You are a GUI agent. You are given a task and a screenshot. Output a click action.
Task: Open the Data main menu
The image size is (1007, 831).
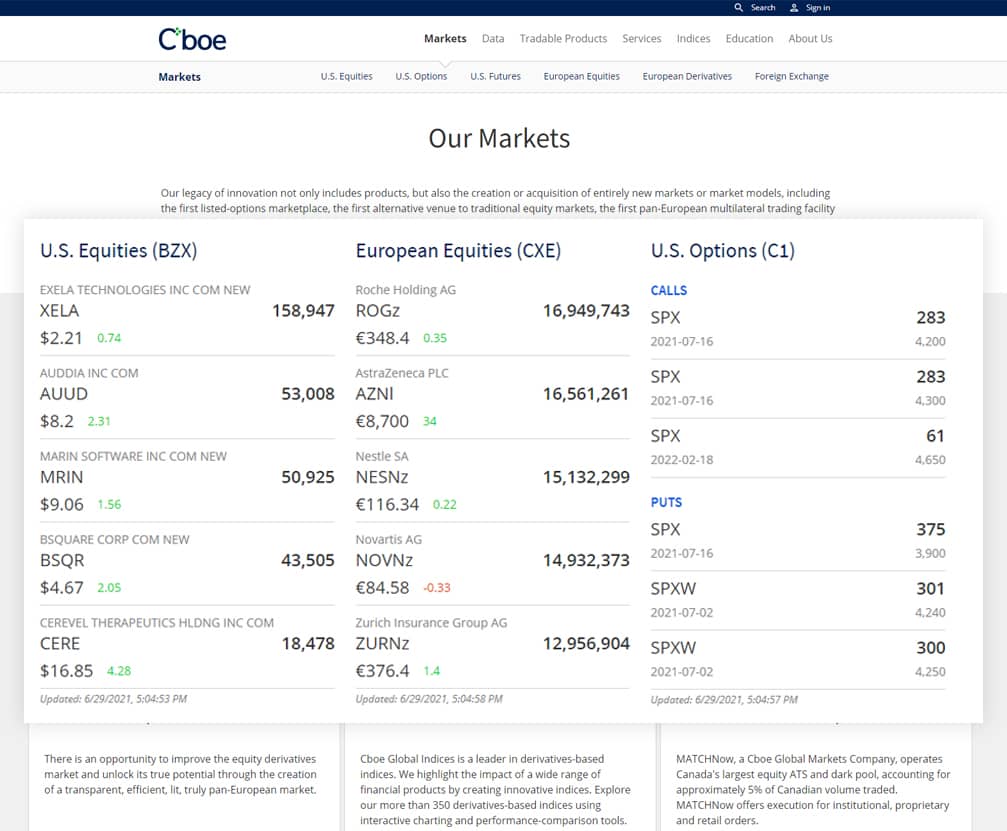[493, 39]
